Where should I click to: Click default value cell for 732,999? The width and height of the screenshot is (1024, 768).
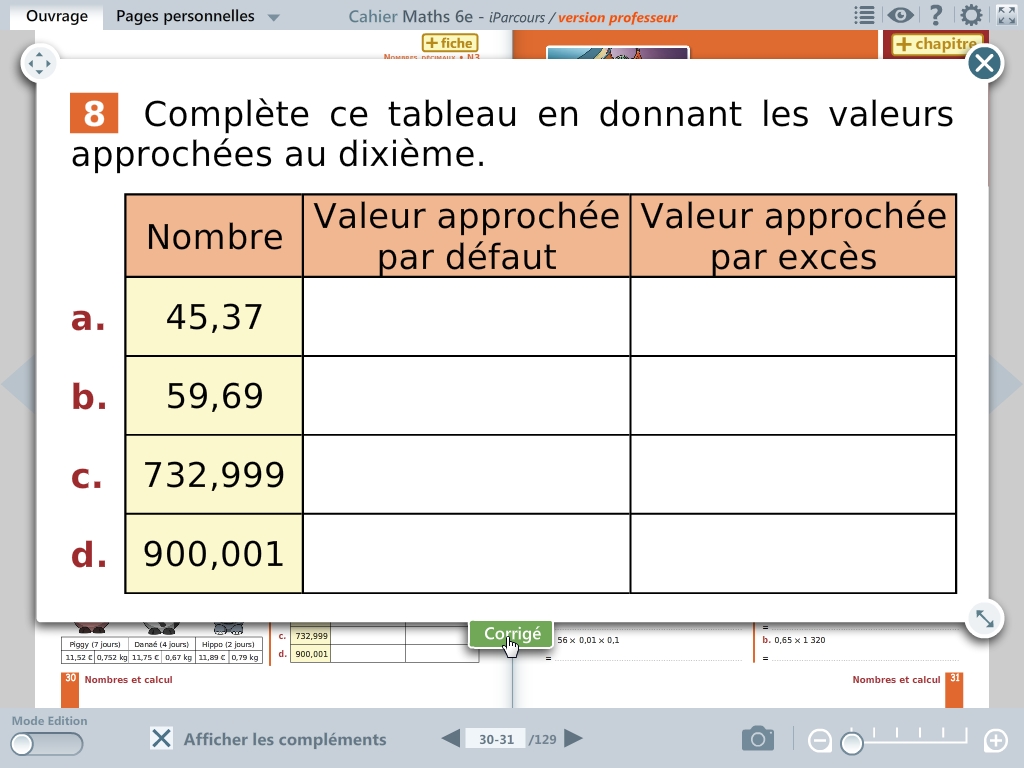pyautogui.click(x=466, y=475)
